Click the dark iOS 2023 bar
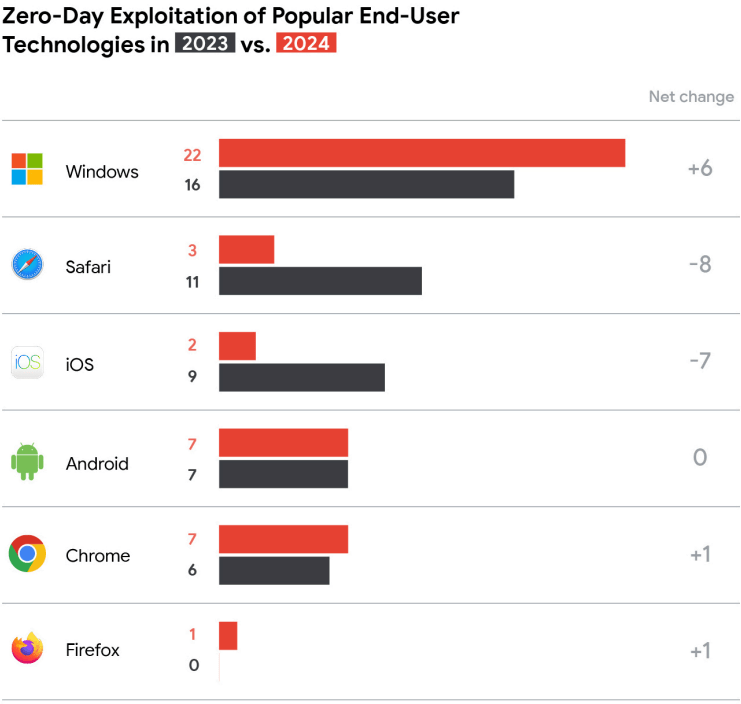741x704 pixels. (x=302, y=378)
